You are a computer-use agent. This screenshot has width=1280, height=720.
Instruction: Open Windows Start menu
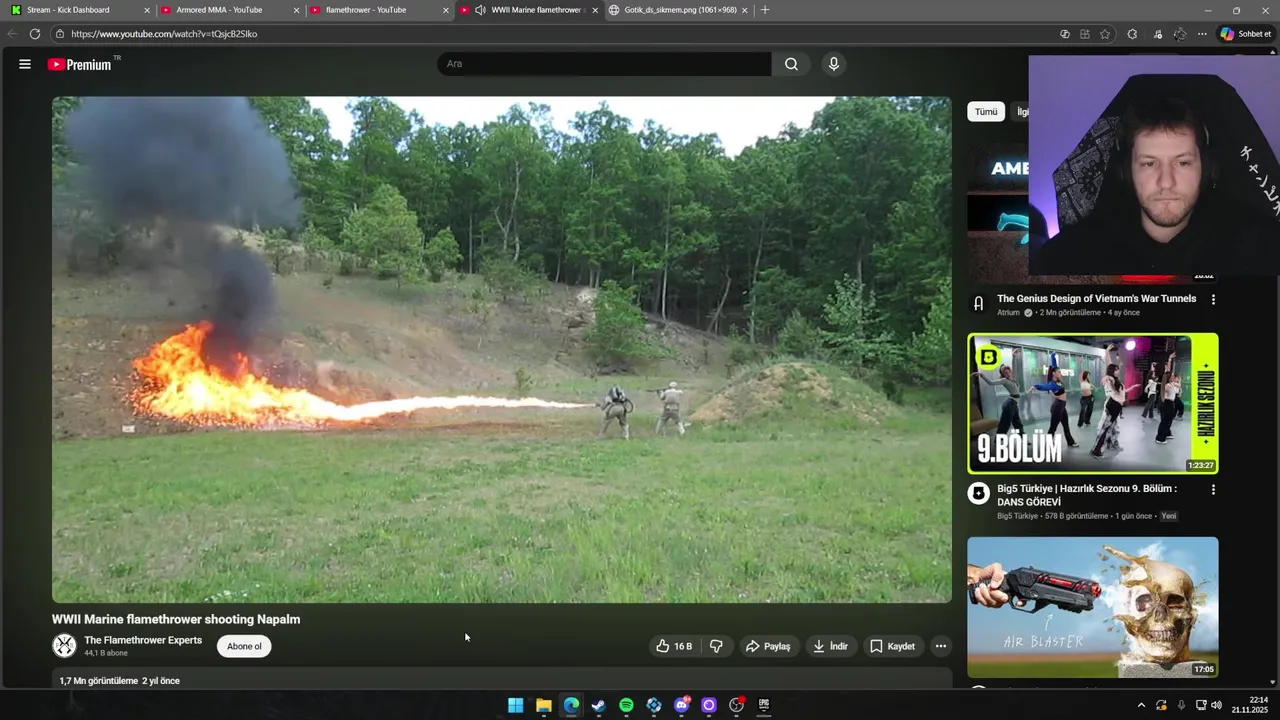click(x=516, y=705)
